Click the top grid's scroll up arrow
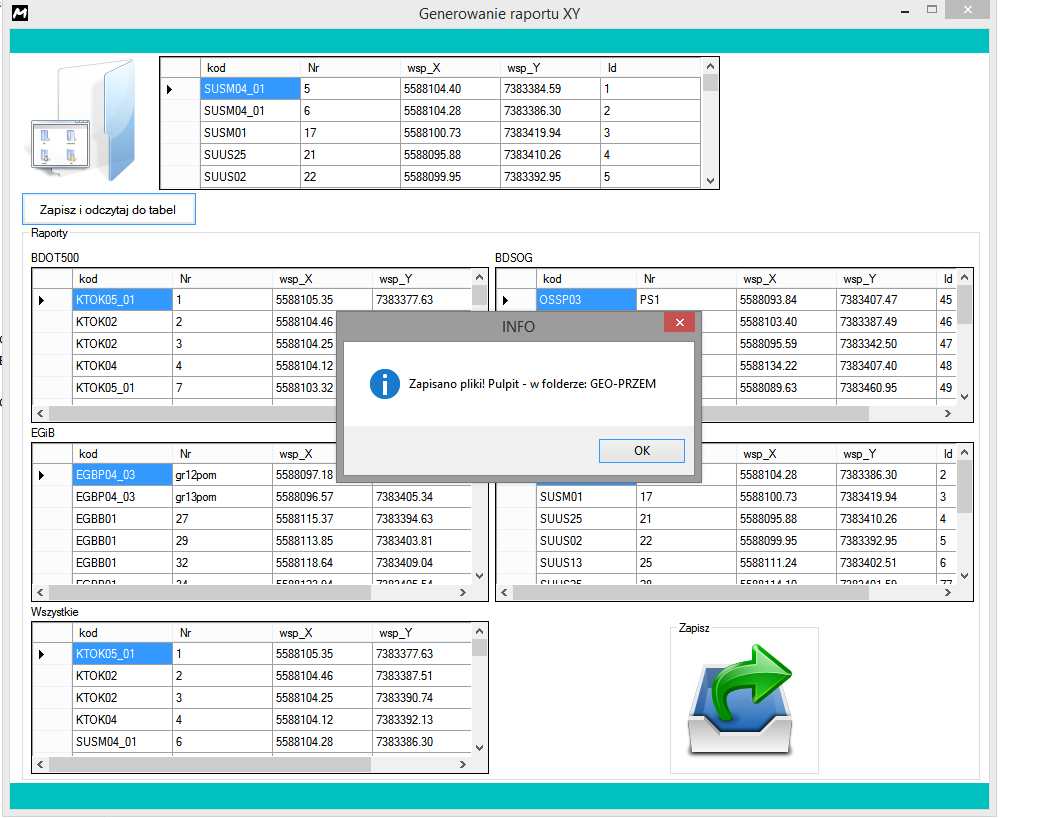 [x=710, y=66]
